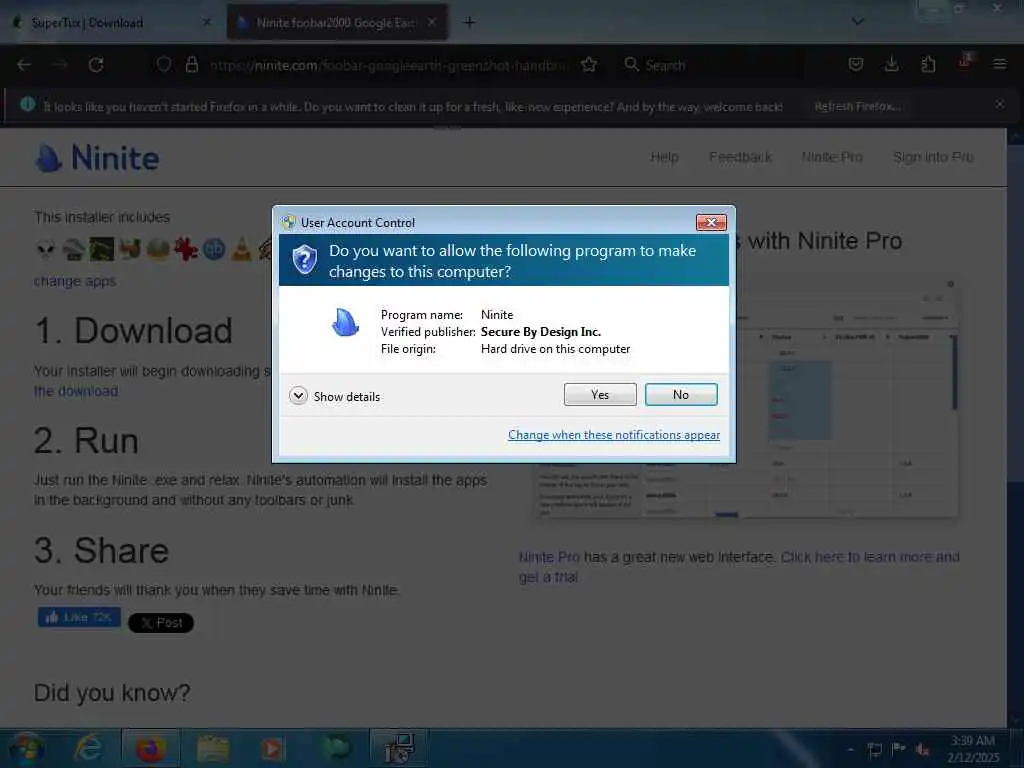Go forward to the next page

point(60,65)
